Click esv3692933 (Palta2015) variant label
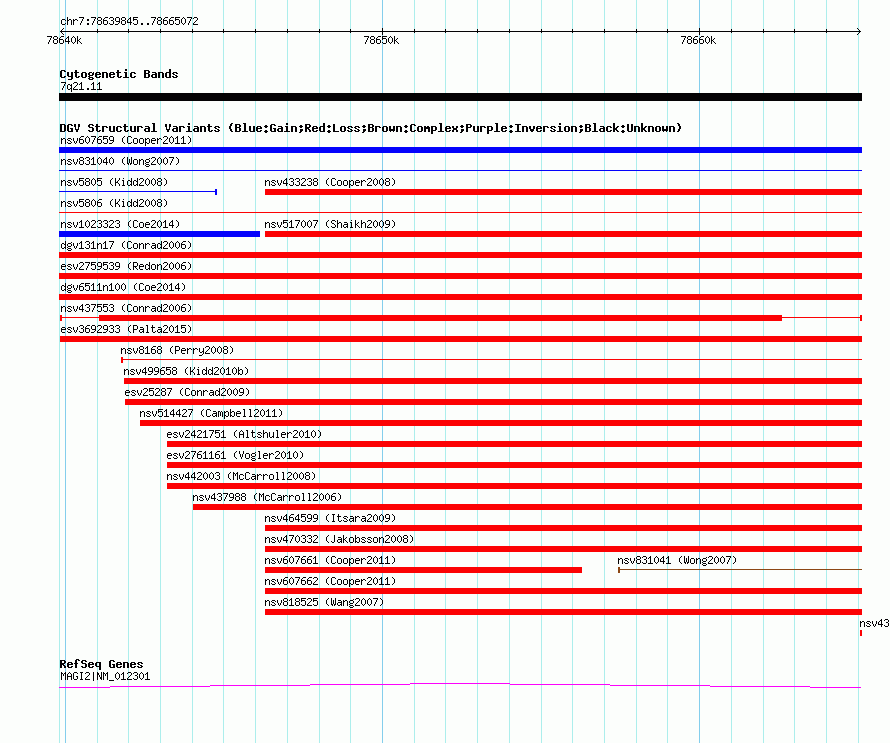The image size is (890, 743). (x=126, y=329)
